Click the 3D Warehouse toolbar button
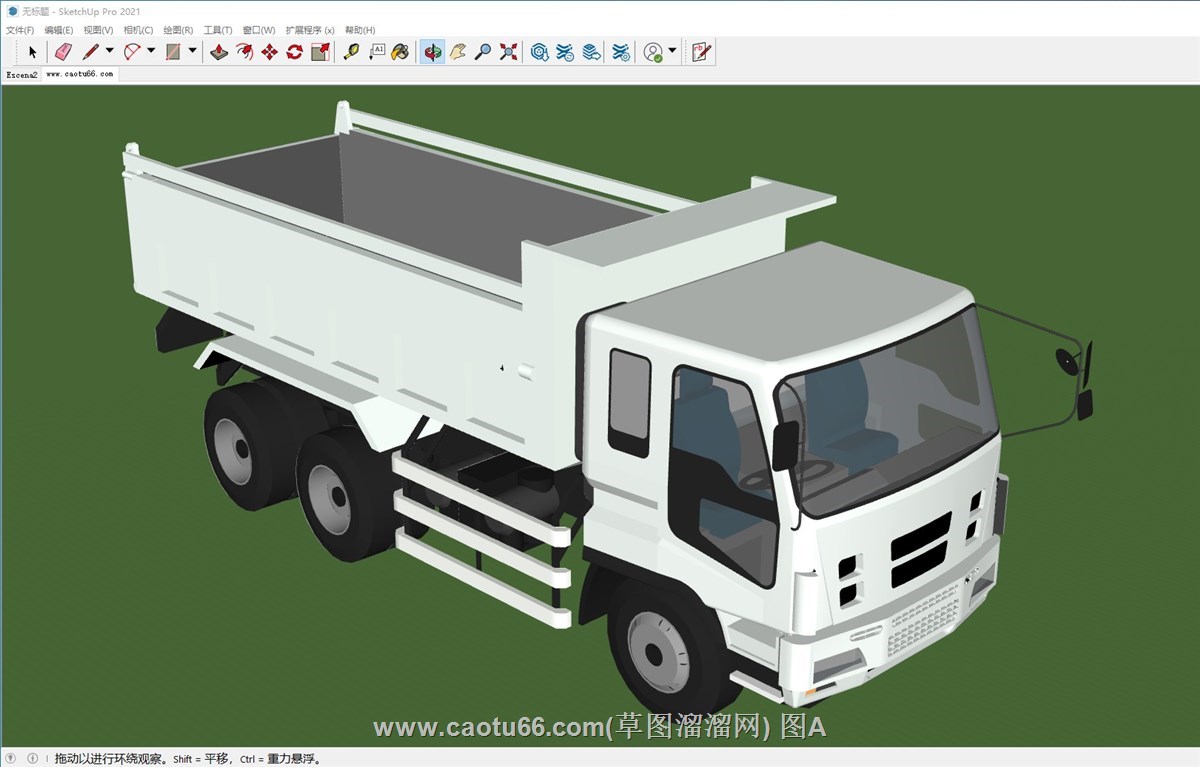This screenshot has width=1200, height=767. (x=540, y=52)
